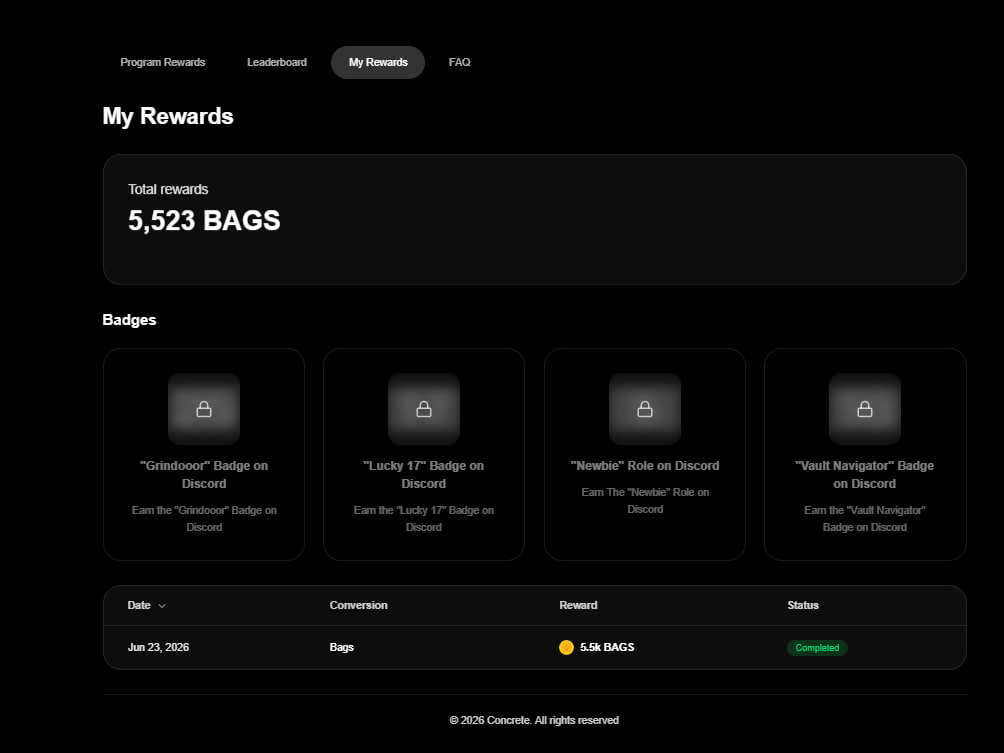1004x753 pixels.
Task: Click the Reward column header
Action: [x=578, y=605]
